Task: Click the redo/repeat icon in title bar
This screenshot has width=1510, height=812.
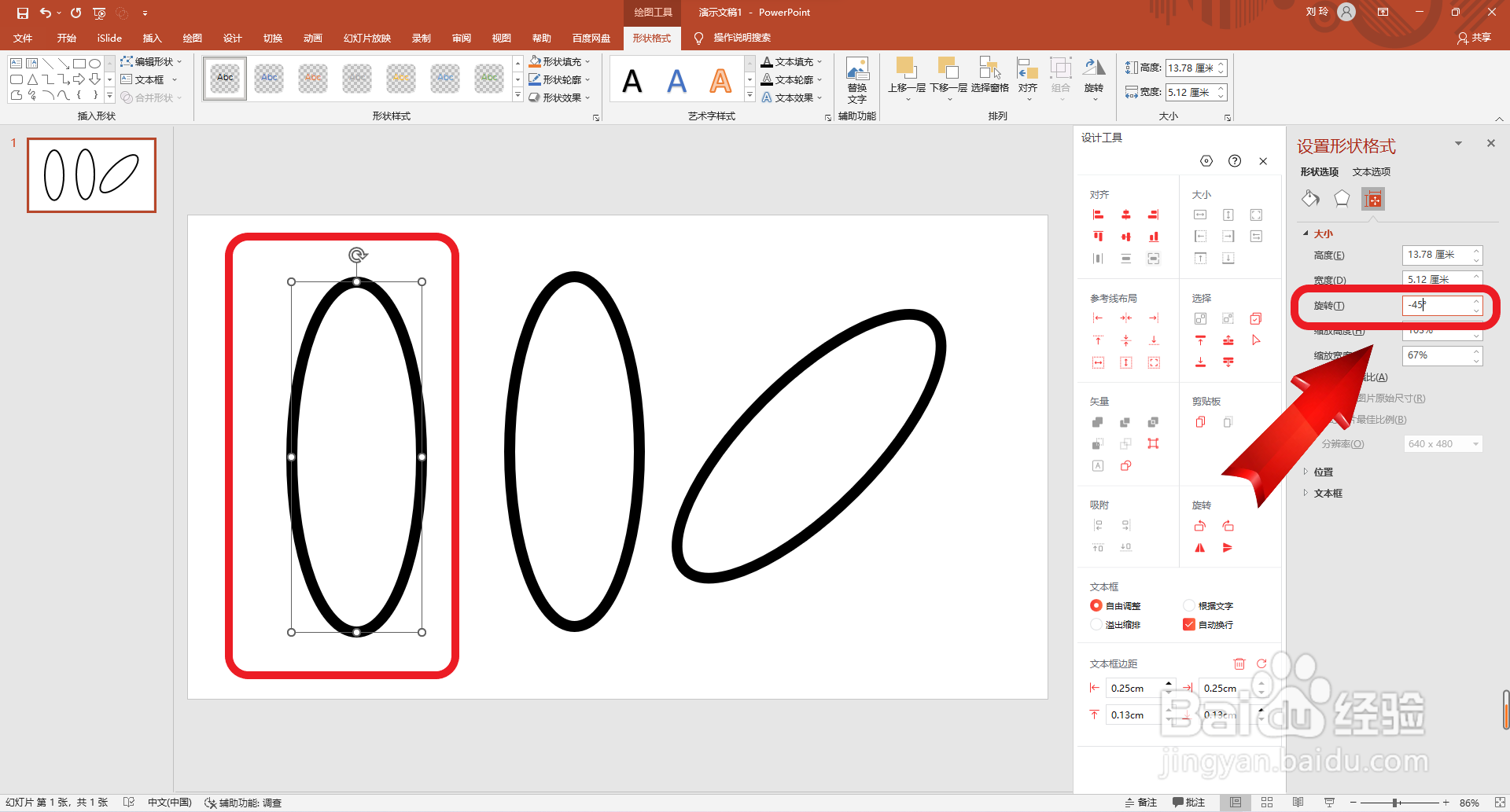Action: click(x=75, y=13)
